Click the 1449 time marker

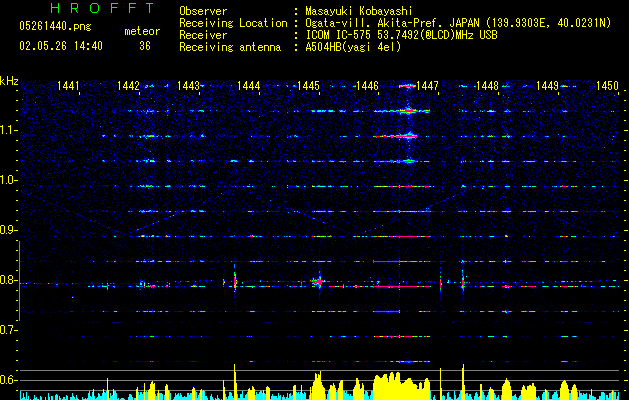pos(548,86)
